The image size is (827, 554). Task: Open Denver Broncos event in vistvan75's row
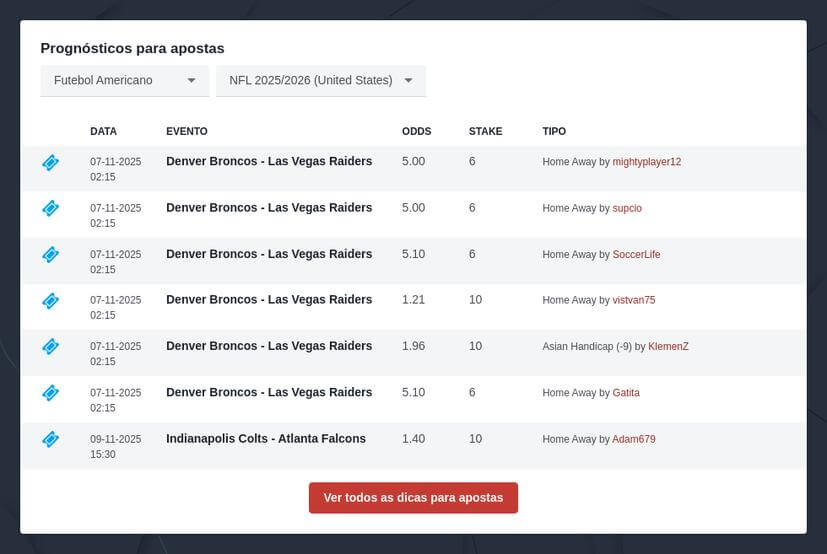click(269, 299)
